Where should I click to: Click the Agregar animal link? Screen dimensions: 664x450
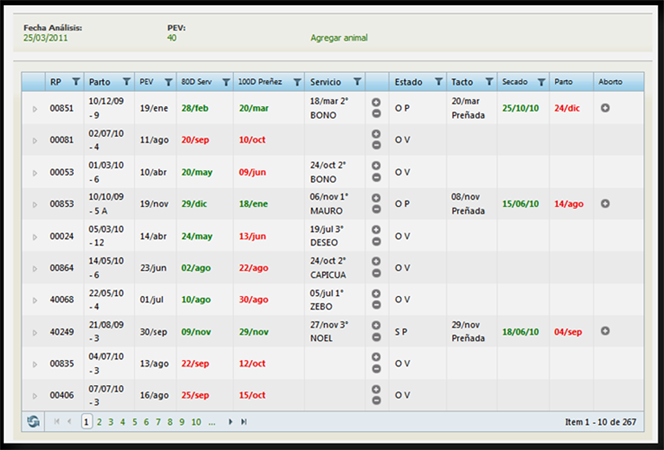339,38
